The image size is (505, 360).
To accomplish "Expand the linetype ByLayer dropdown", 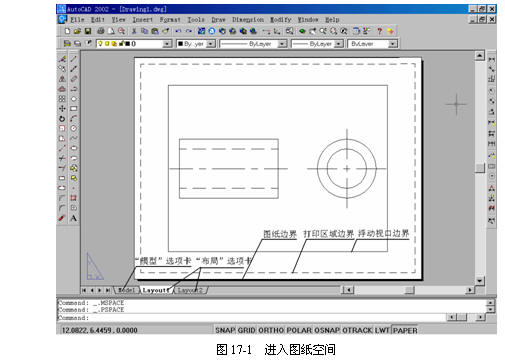I will click(x=282, y=44).
